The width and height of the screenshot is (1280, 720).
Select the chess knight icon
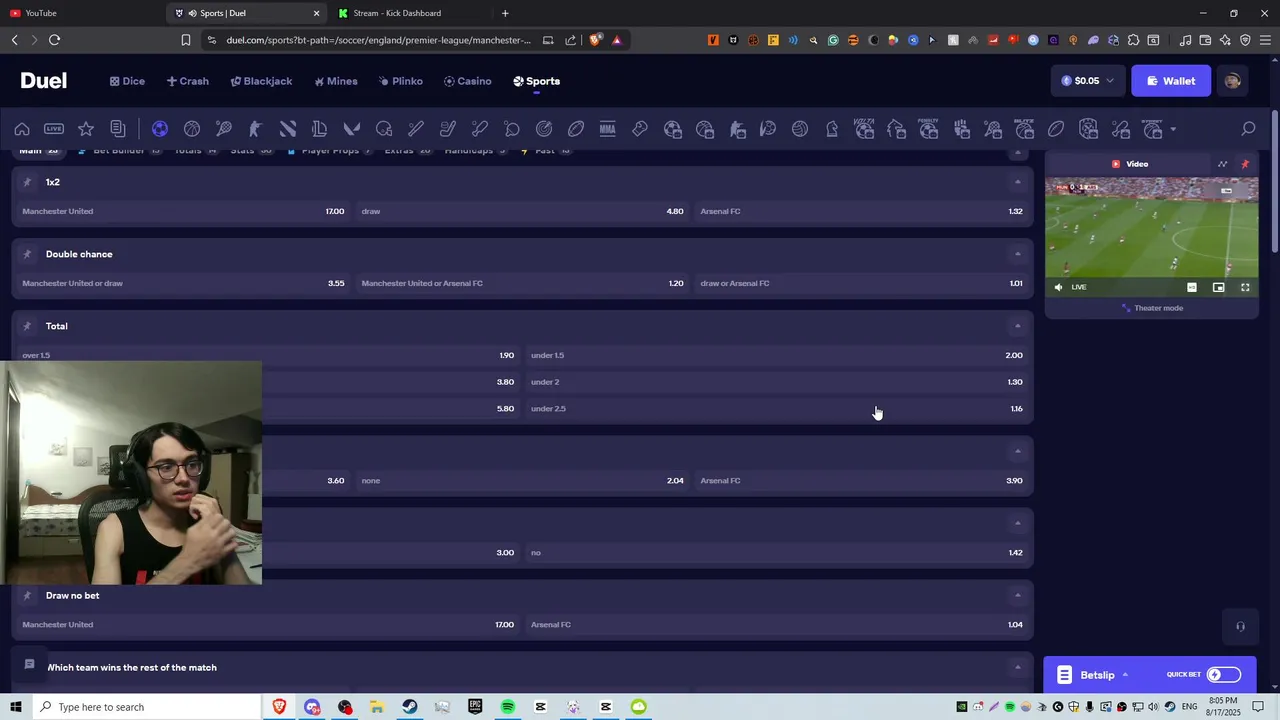(832, 129)
